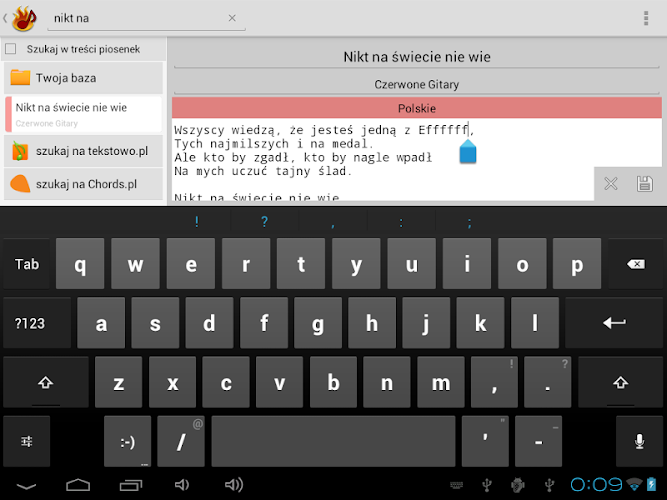
Task: Tap the orange Chords.pl pick icon
Action: pyautogui.click(x=20, y=184)
